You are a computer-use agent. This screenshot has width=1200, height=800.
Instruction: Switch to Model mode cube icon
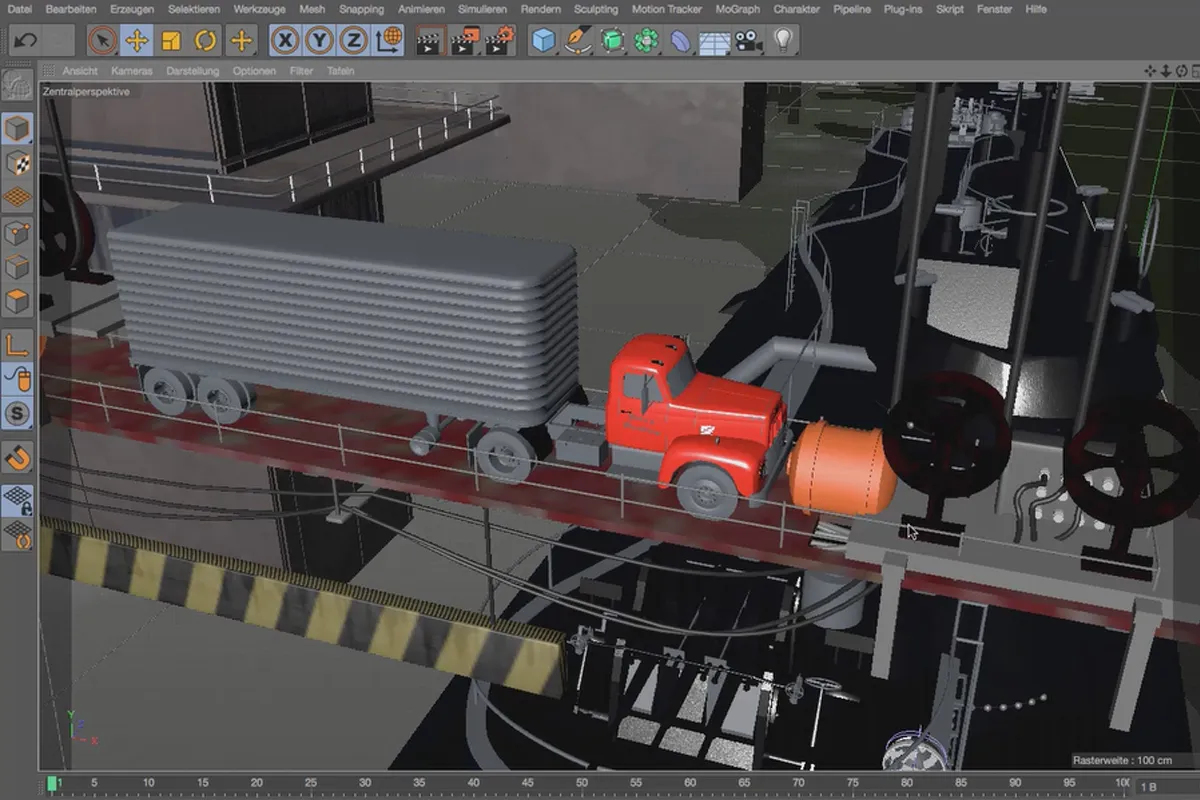pos(17,129)
